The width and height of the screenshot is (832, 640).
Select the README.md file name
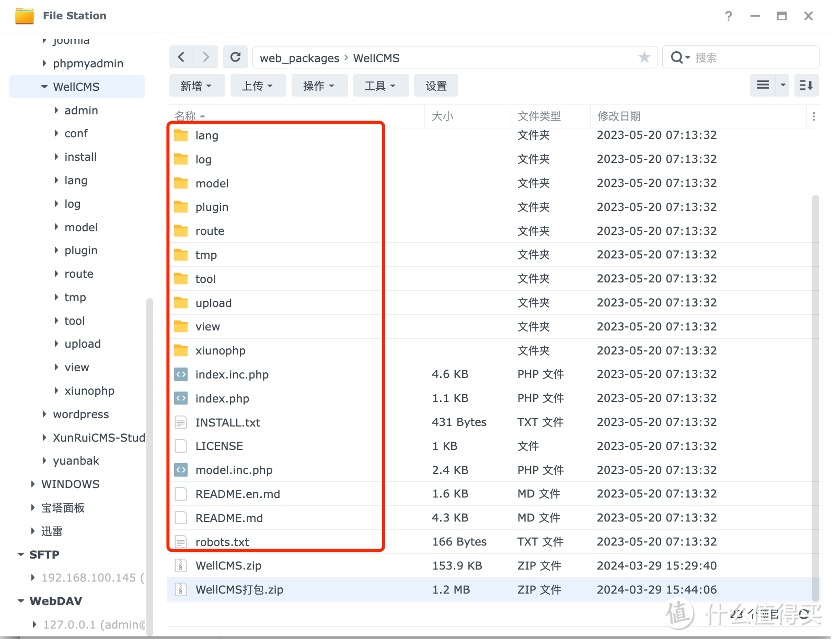click(x=229, y=518)
